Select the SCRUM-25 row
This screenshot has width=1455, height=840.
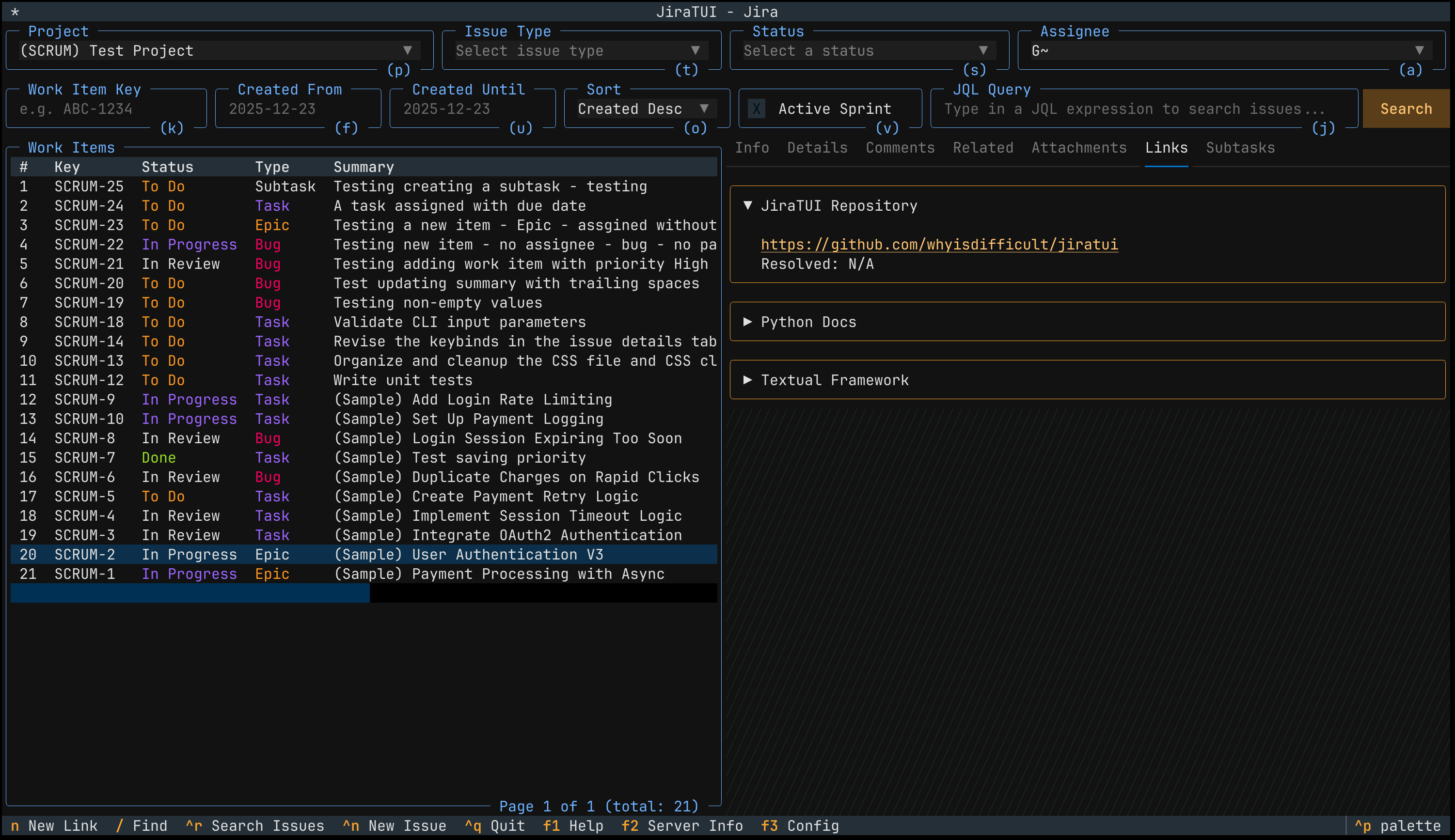pyautogui.click(x=364, y=187)
